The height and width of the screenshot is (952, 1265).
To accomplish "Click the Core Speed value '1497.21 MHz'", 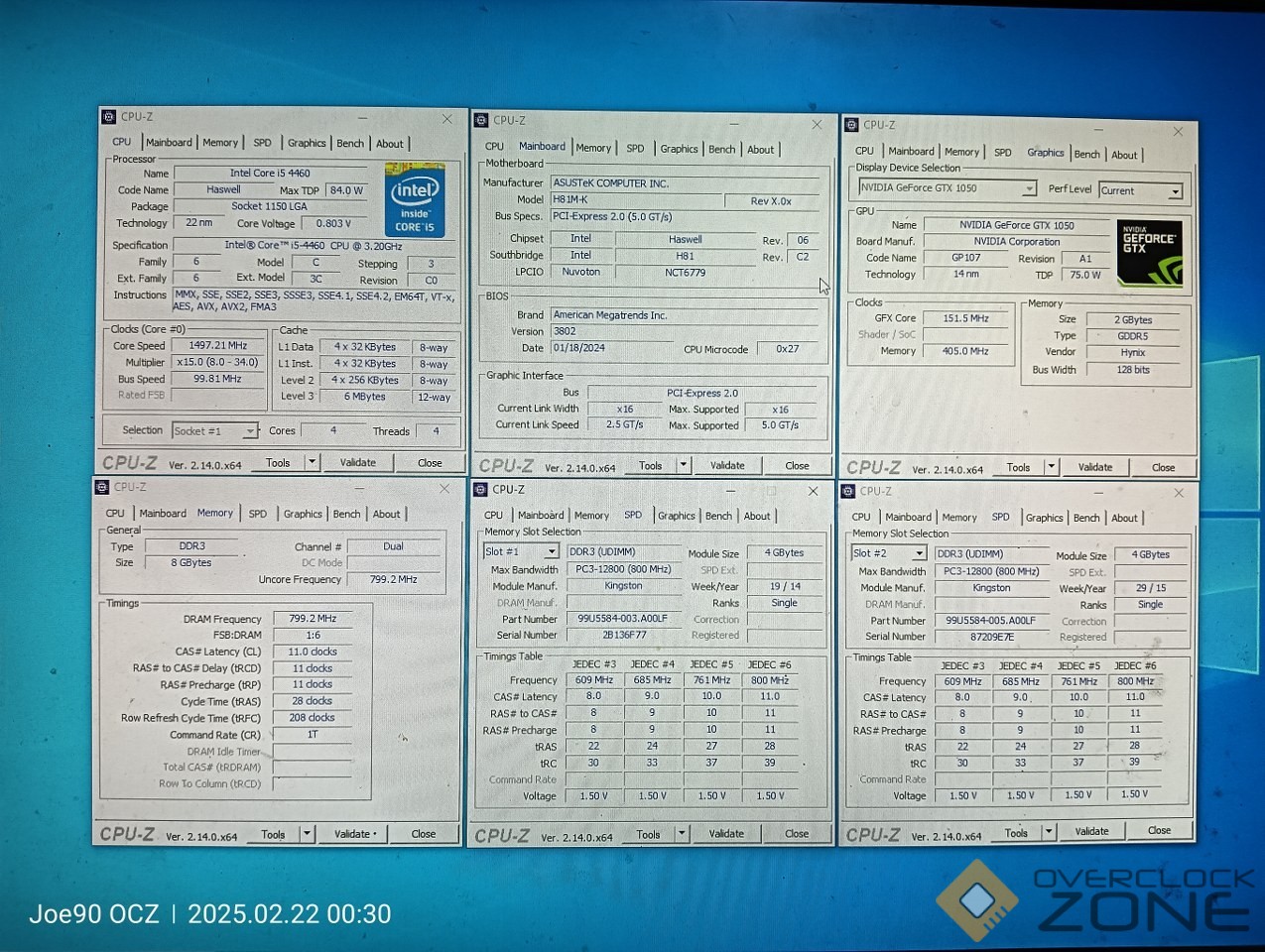I will 218,345.
